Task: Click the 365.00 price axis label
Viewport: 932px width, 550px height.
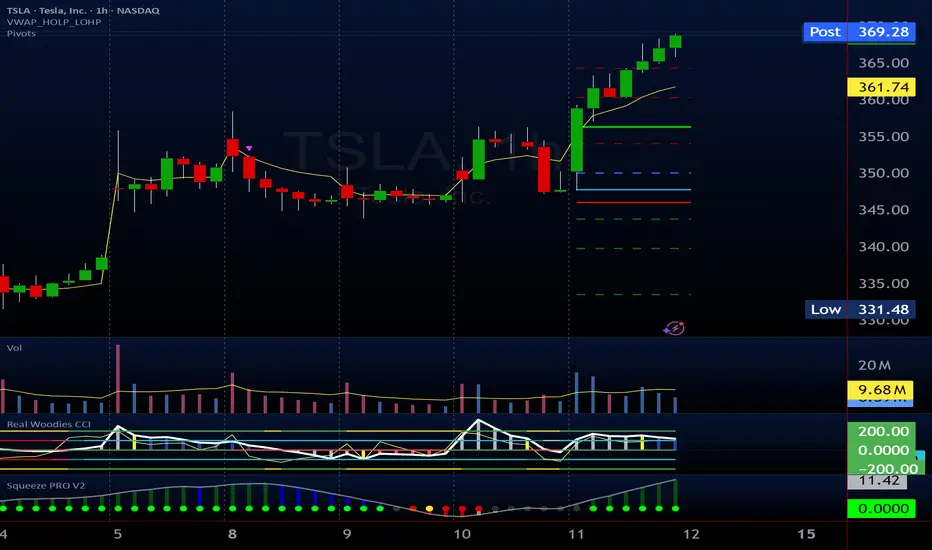Action: coord(883,62)
